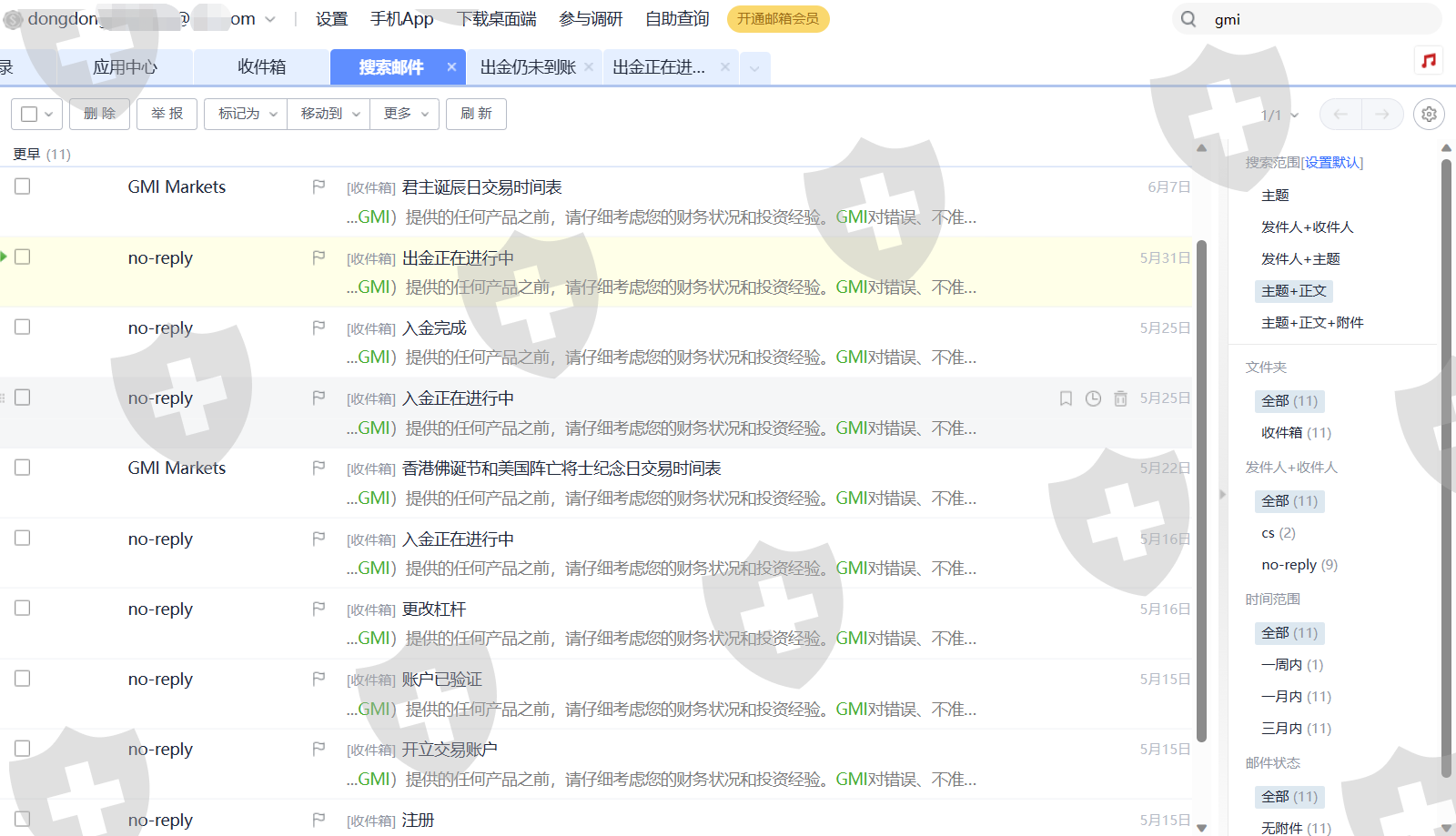The image size is (1456, 836).
Task: Flag the 君主诞辰日交易时间表 email
Action: tap(318, 186)
